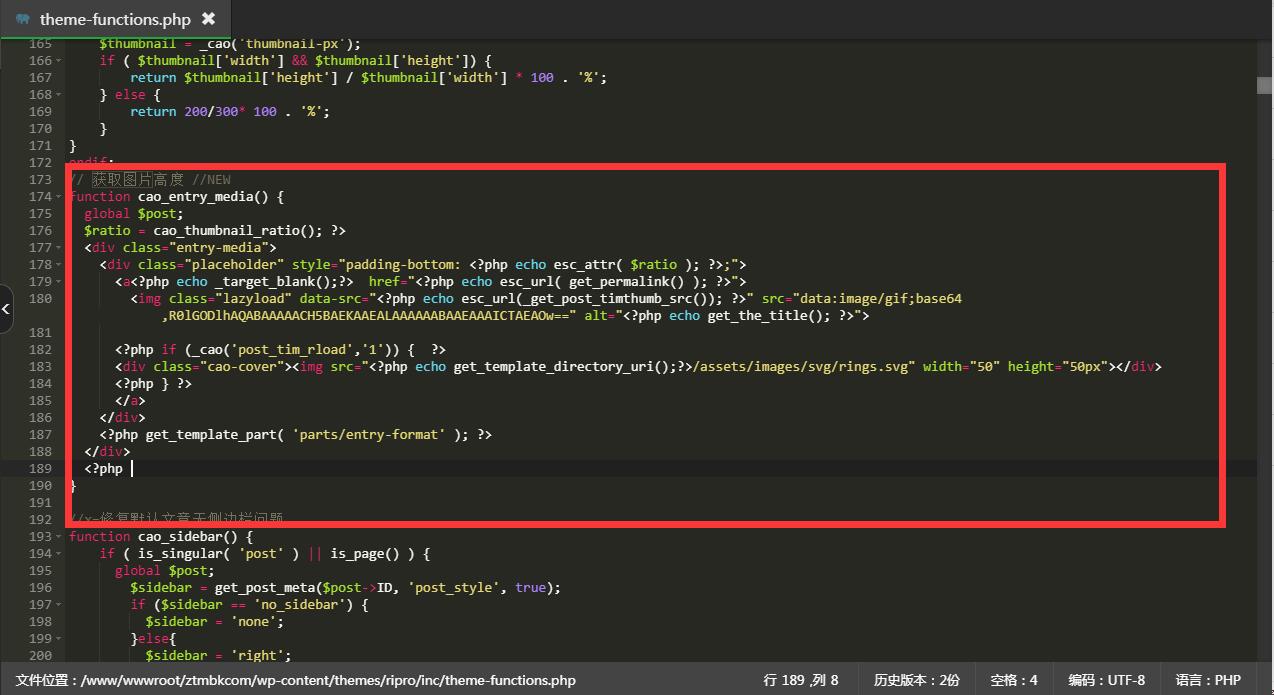This screenshot has height=695, width=1274.
Task: Open the row 189 column 8 position indicator
Action: tap(800, 680)
